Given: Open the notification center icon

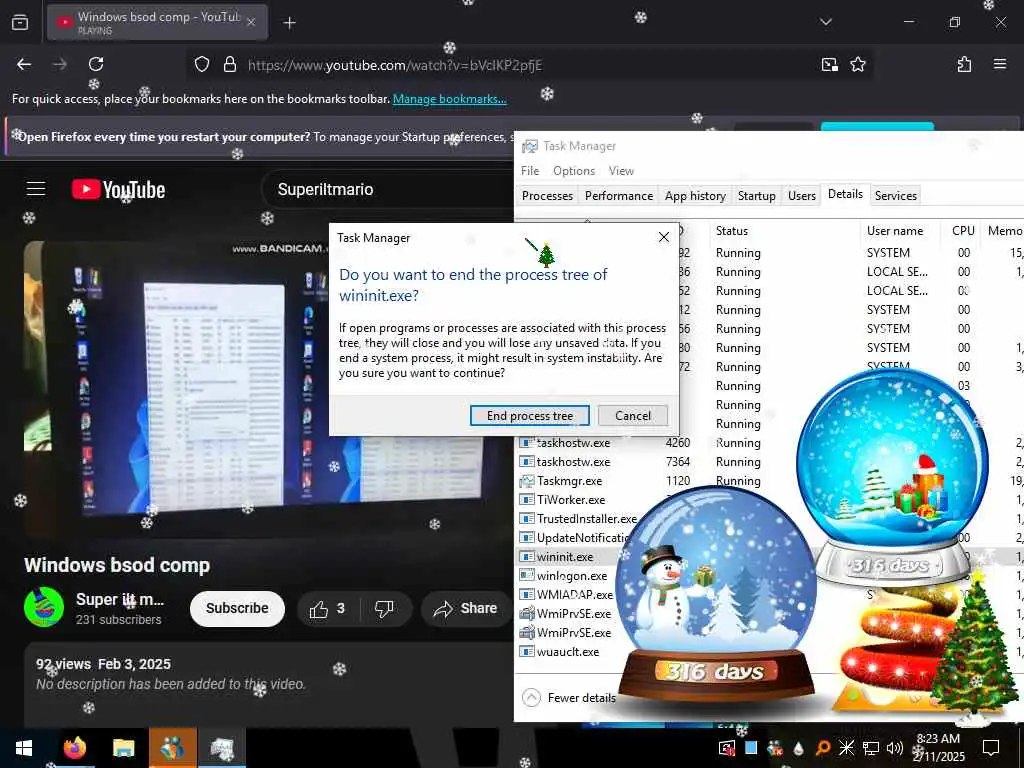Looking at the screenshot, I should tap(991, 748).
